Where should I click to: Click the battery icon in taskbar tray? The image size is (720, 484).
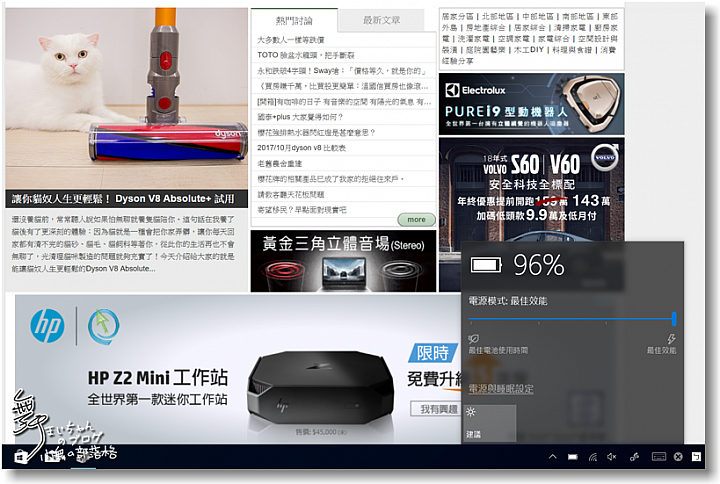tap(573, 456)
